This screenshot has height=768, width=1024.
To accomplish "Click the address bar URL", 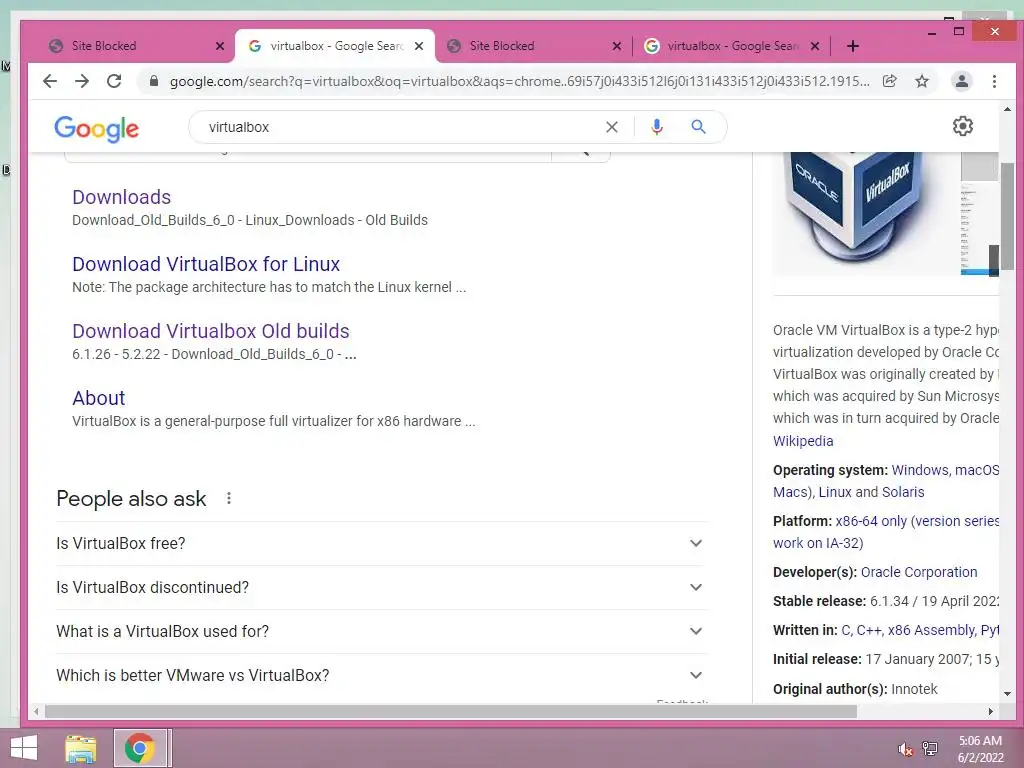I will [x=519, y=81].
